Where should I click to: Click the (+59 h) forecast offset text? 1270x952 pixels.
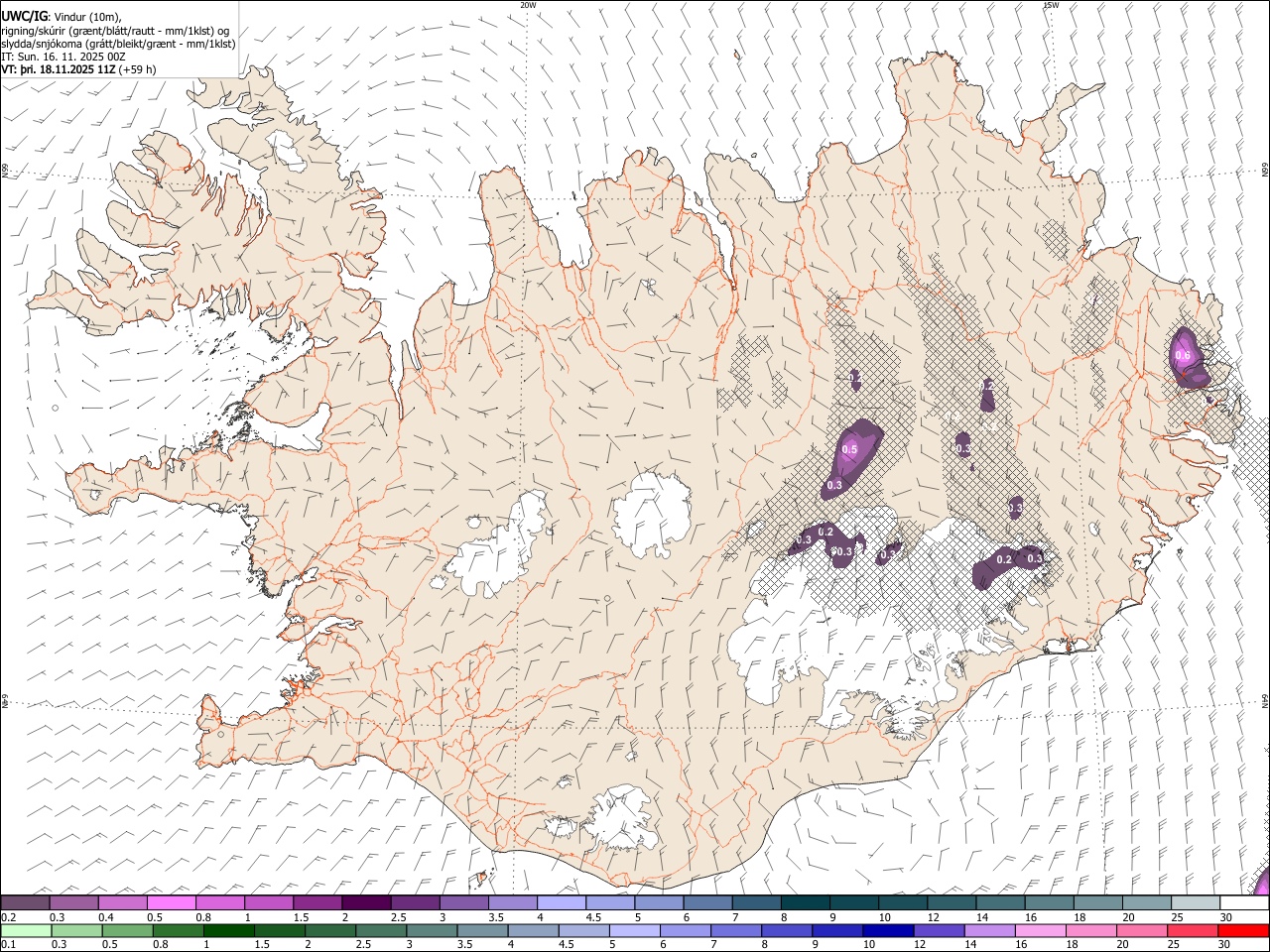point(137,70)
